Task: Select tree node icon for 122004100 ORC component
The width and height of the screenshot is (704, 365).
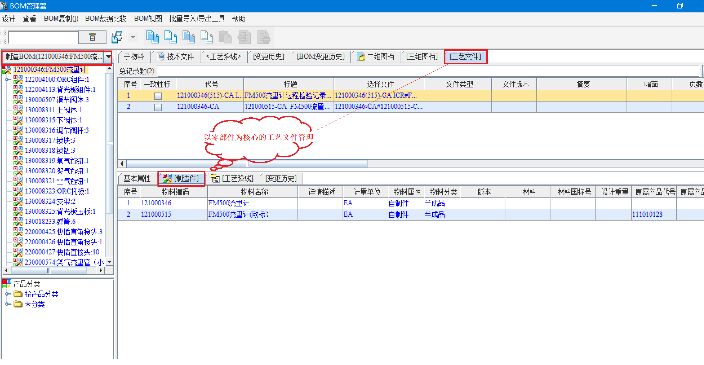Action: 18,79
